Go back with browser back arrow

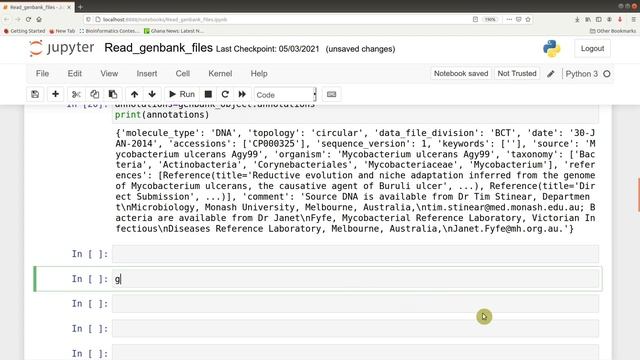point(7,19)
